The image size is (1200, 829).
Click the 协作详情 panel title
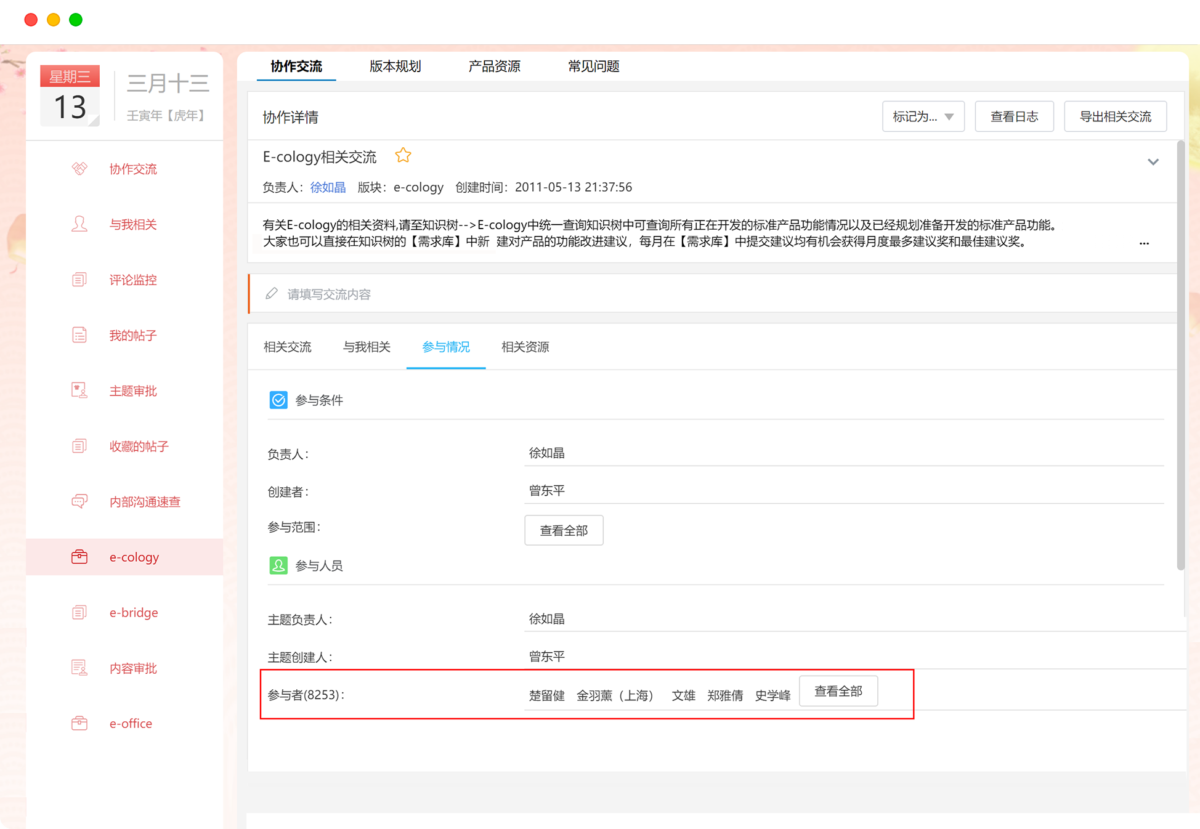[x=290, y=117]
